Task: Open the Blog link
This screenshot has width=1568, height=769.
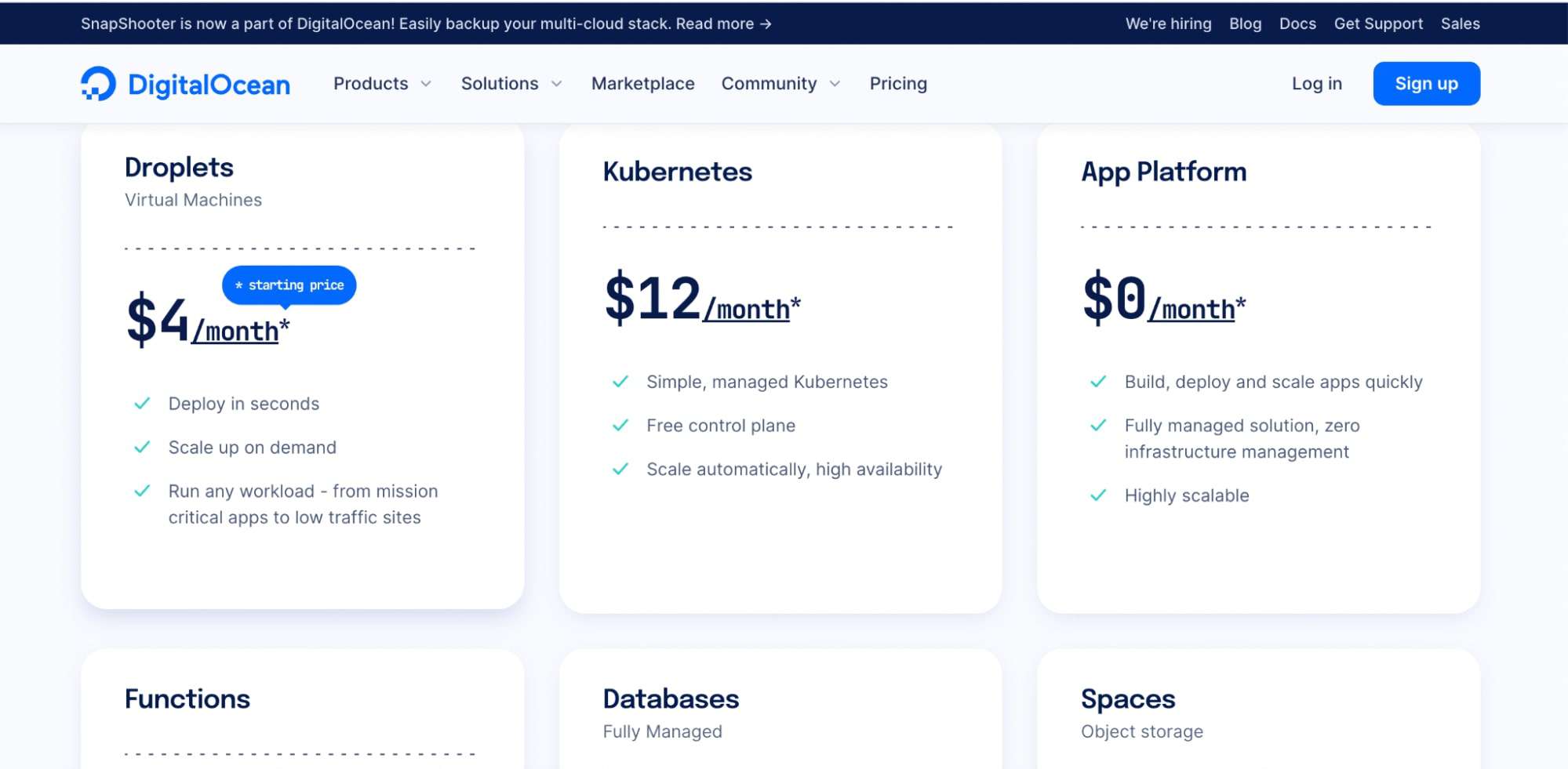Action: (1245, 24)
